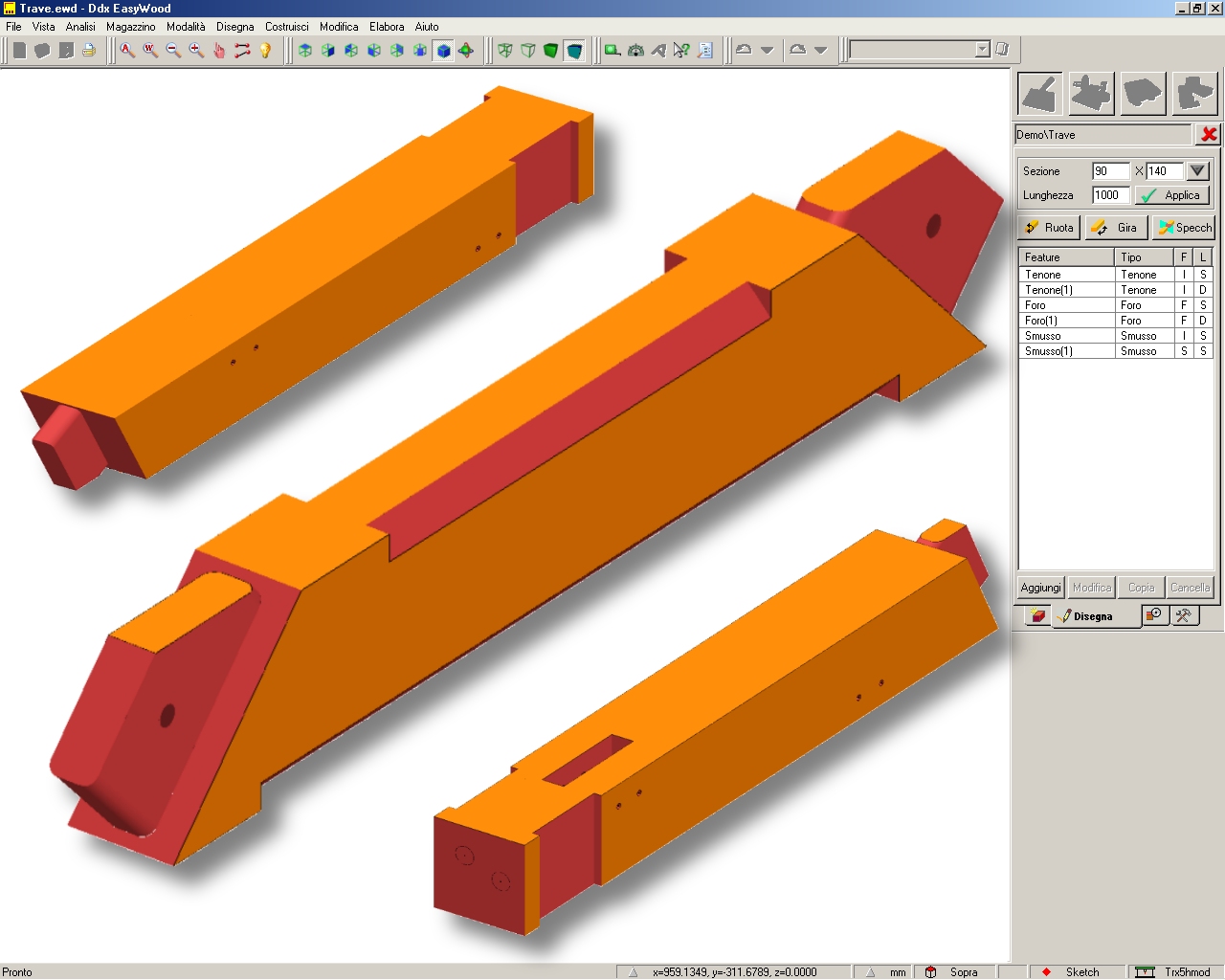
Task: Toggle the highlighted blue isometric cube view
Action: (443, 51)
